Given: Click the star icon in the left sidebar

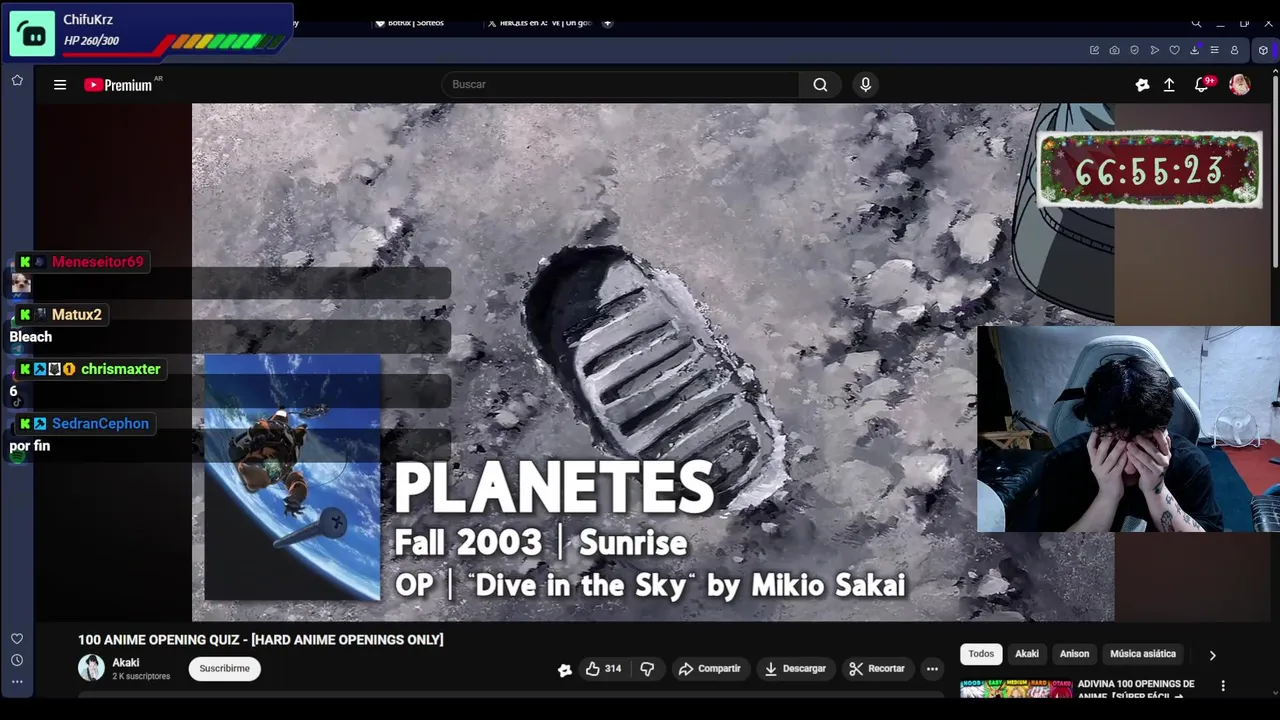Looking at the screenshot, I should (17, 80).
